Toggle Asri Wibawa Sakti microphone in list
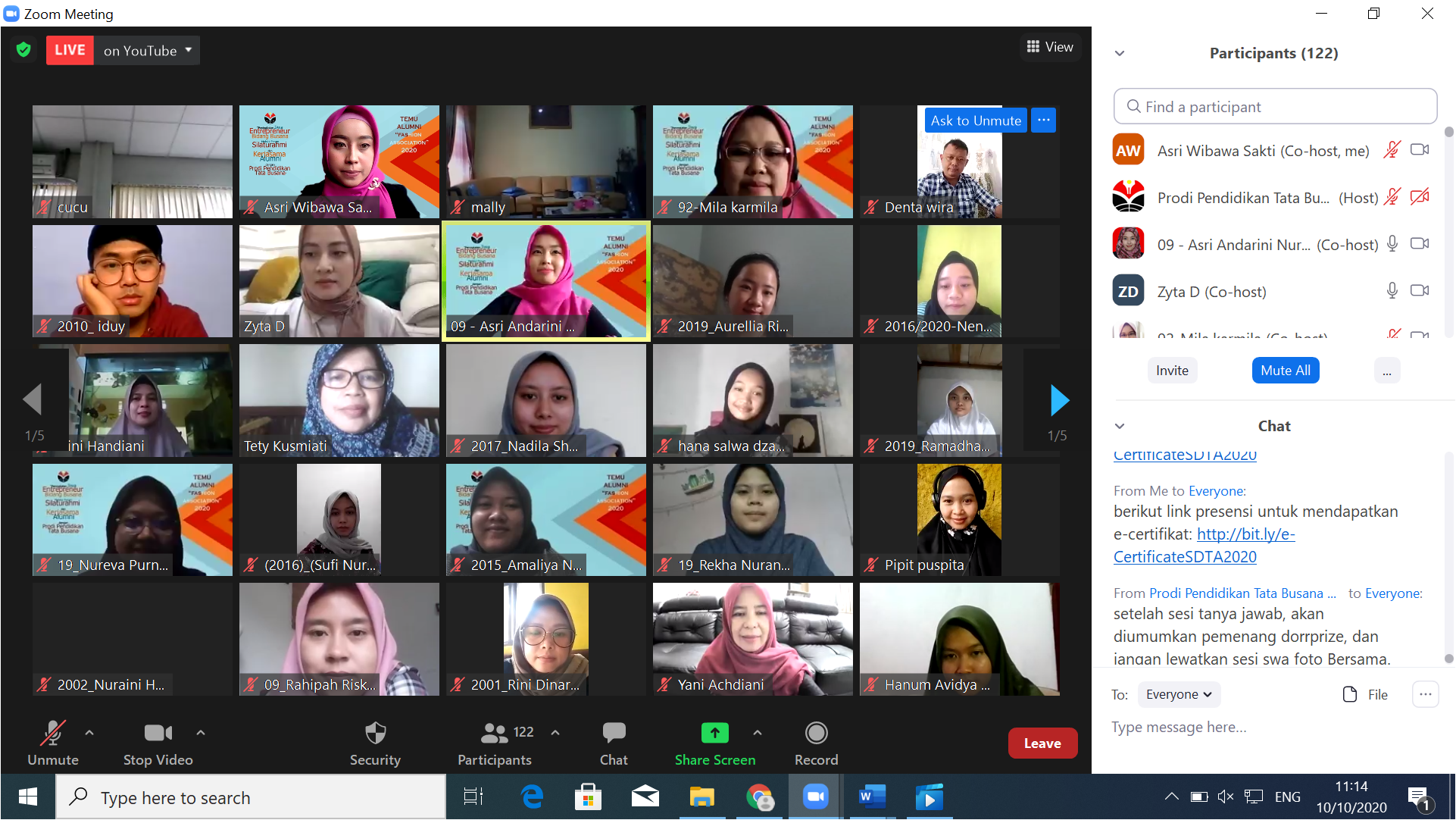 coord(1392,150)
